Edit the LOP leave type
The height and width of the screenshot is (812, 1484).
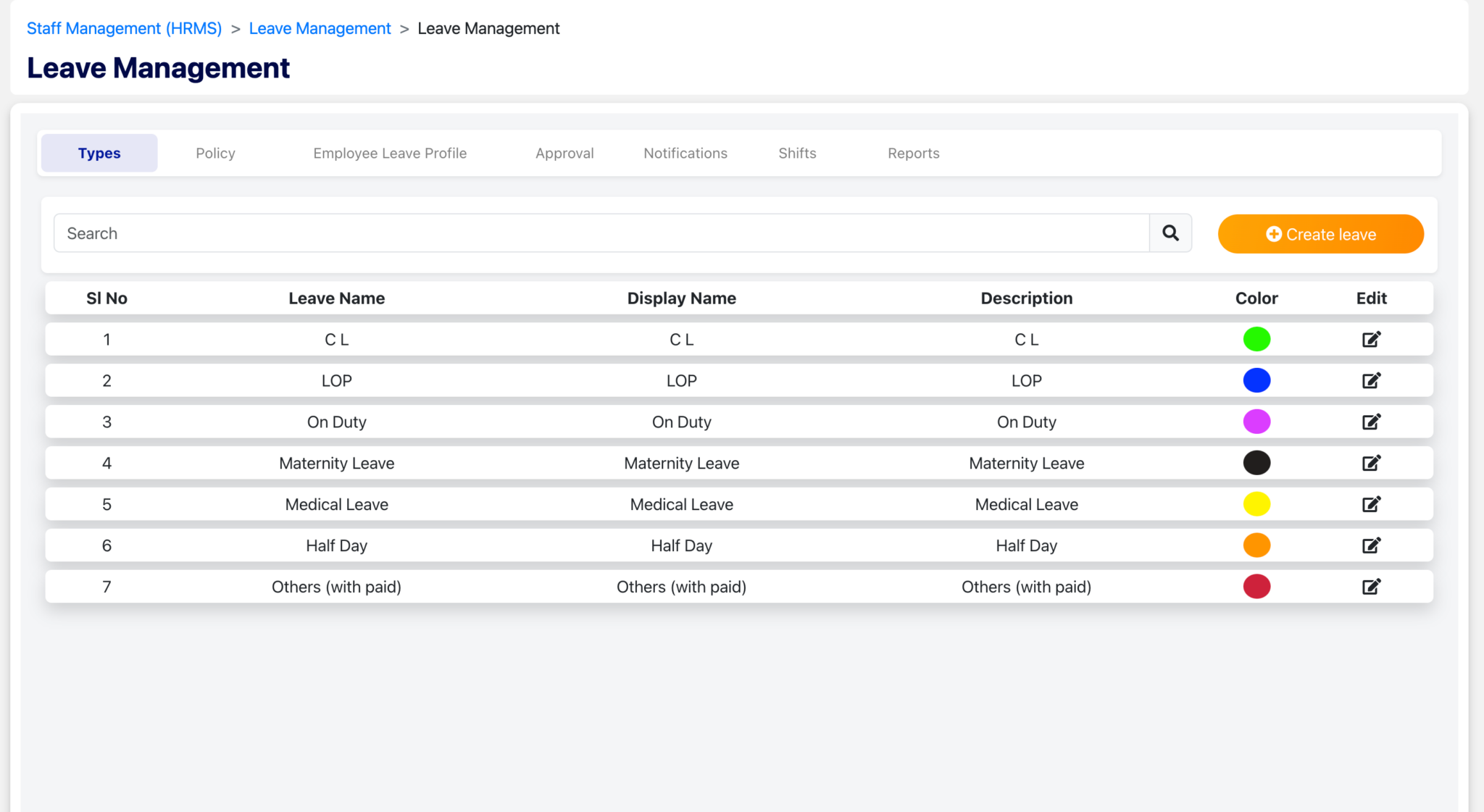1371,380
